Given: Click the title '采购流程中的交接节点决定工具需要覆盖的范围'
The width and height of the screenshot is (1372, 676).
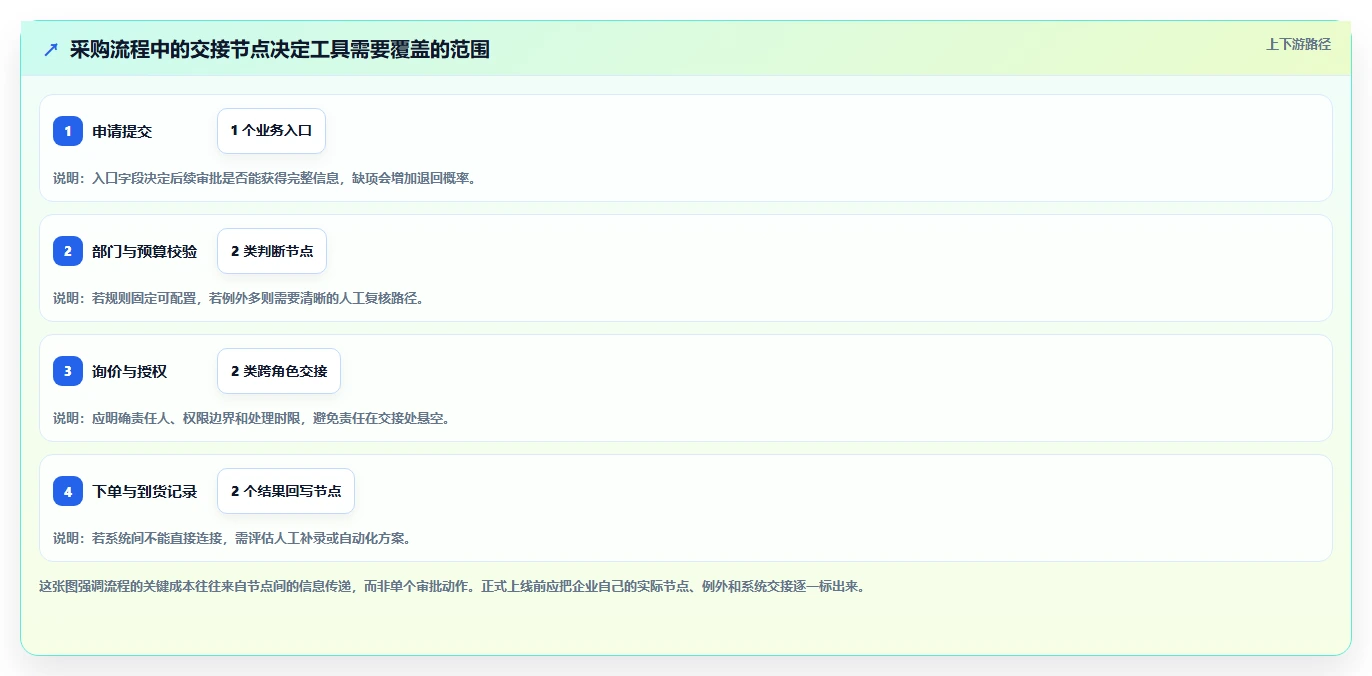Looking at the screenshot, I should 280,50.
